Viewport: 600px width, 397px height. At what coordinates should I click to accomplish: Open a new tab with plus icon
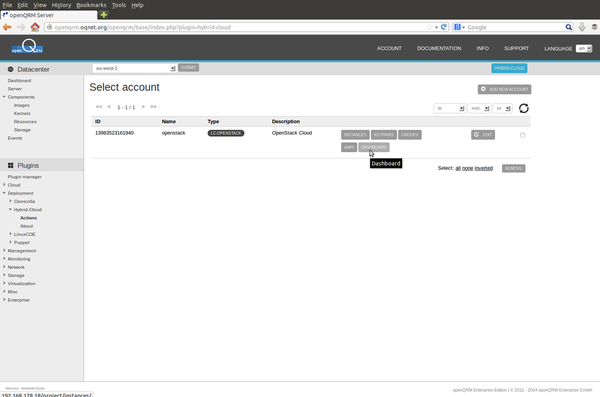pyautogui.click(x=104, y=15)
